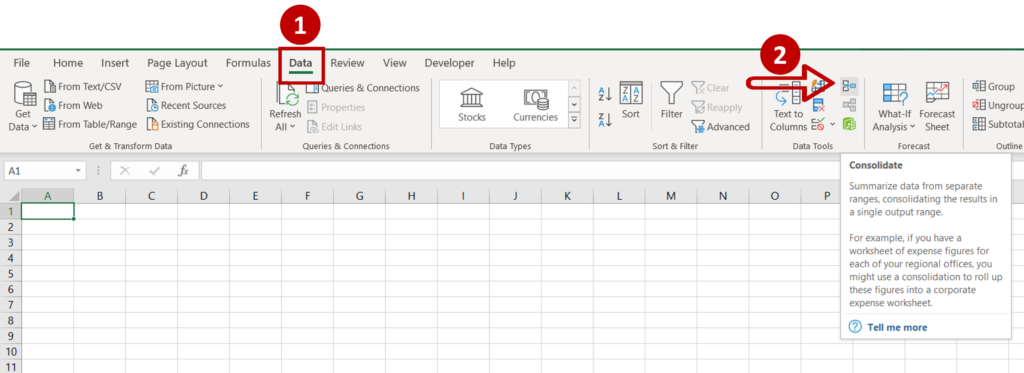The image size is (1024, 373).
Task: Click the Advanced filter button
Action: tap(720, 127)
